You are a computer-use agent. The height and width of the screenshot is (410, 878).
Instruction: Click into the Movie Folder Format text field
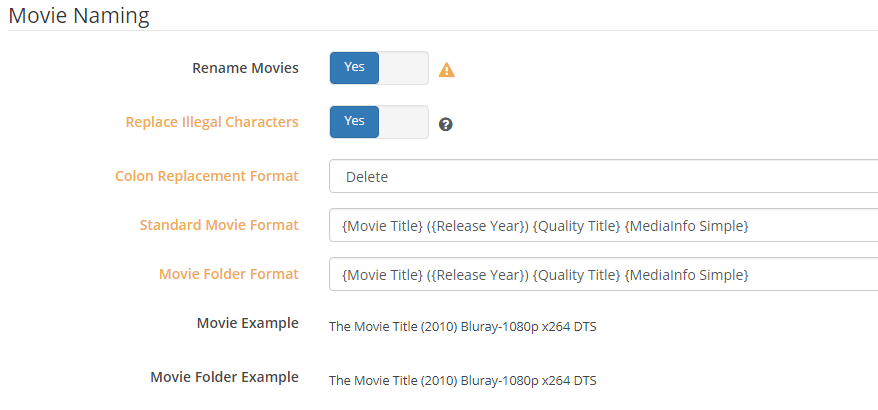click(604, 274)
